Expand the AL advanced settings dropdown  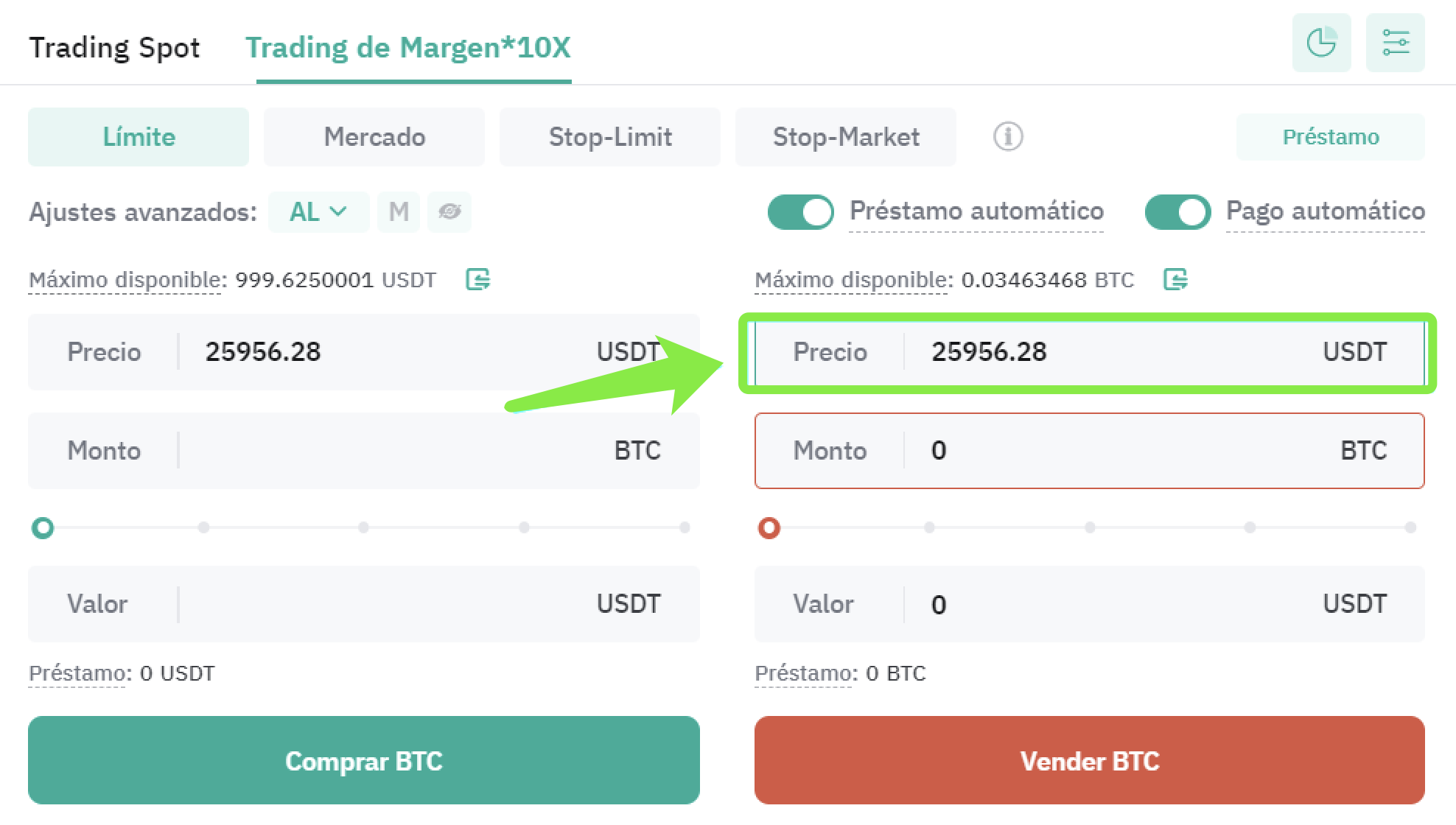(319, 212)
